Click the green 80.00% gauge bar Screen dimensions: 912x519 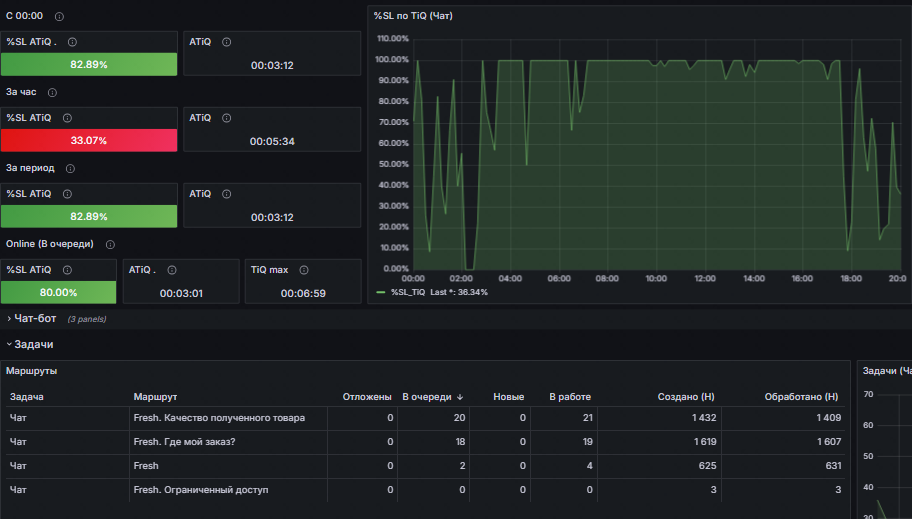tap(58, 292)
